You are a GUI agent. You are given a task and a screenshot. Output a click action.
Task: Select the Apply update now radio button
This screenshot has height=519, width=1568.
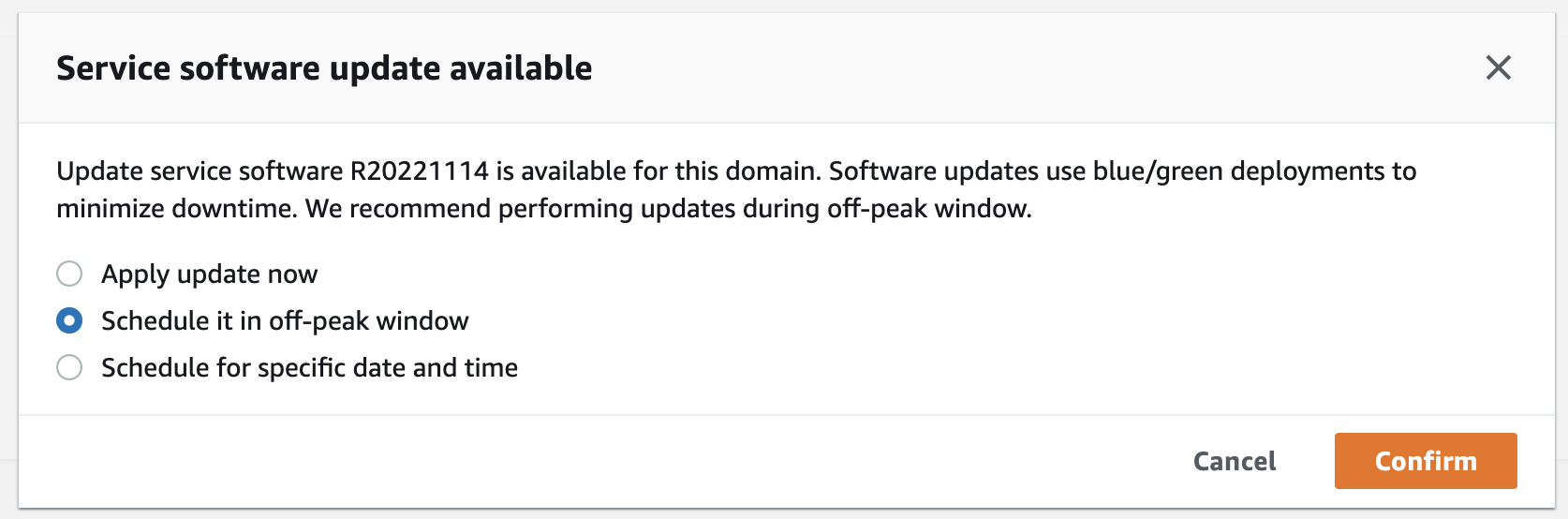tap(69, 274)
